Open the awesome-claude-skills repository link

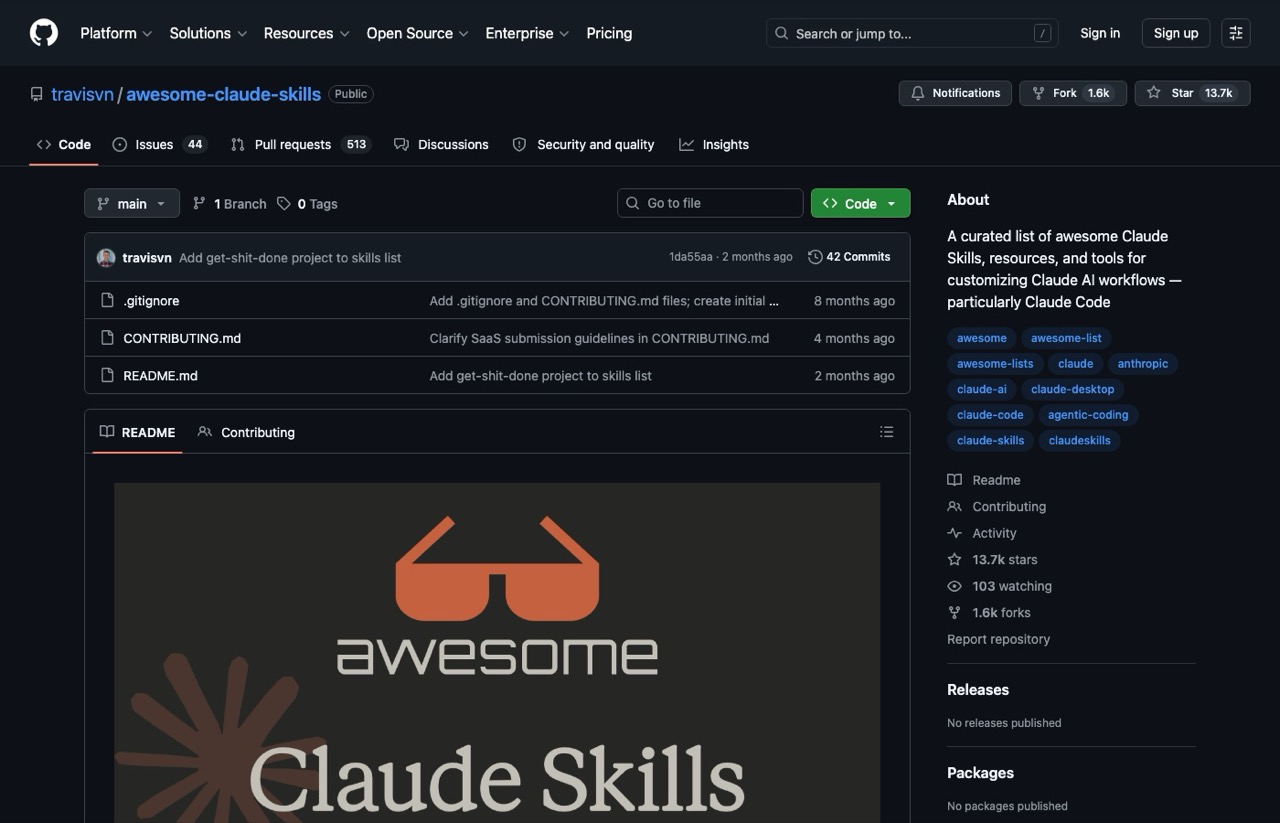[x=223, y=94]
